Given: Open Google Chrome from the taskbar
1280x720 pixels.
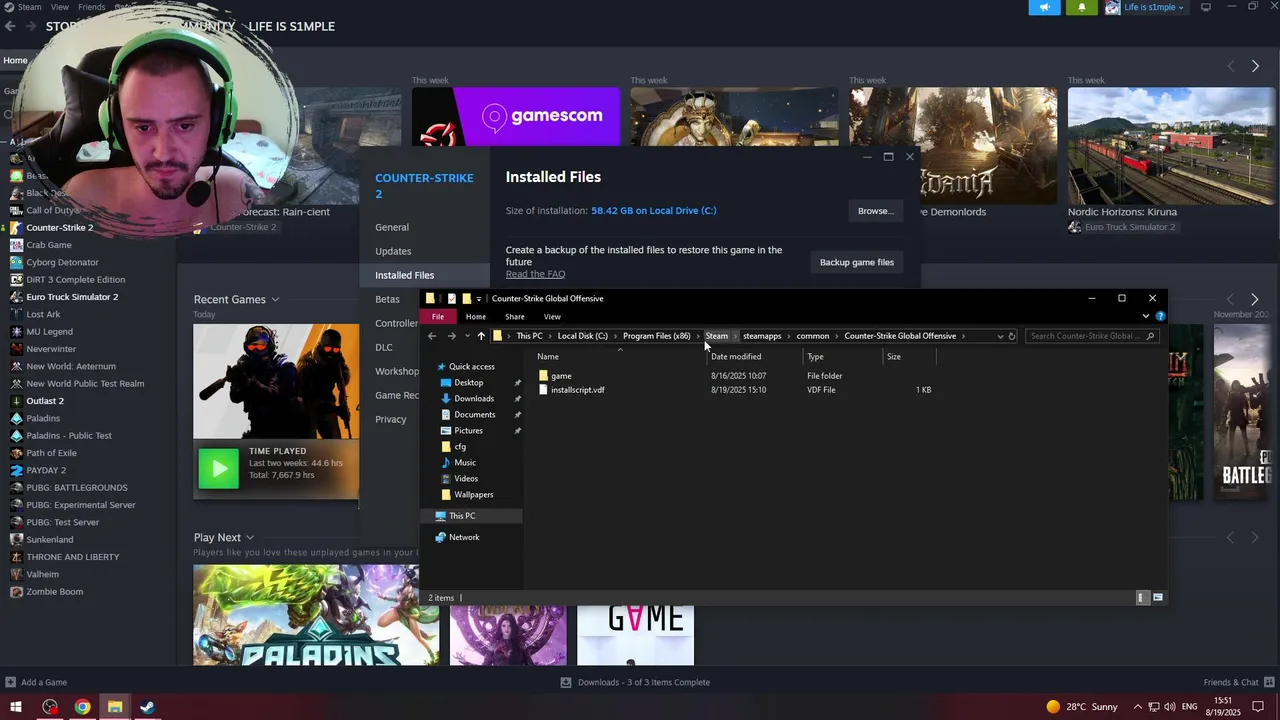Looking at the screenshot, I should click(82, 707).
